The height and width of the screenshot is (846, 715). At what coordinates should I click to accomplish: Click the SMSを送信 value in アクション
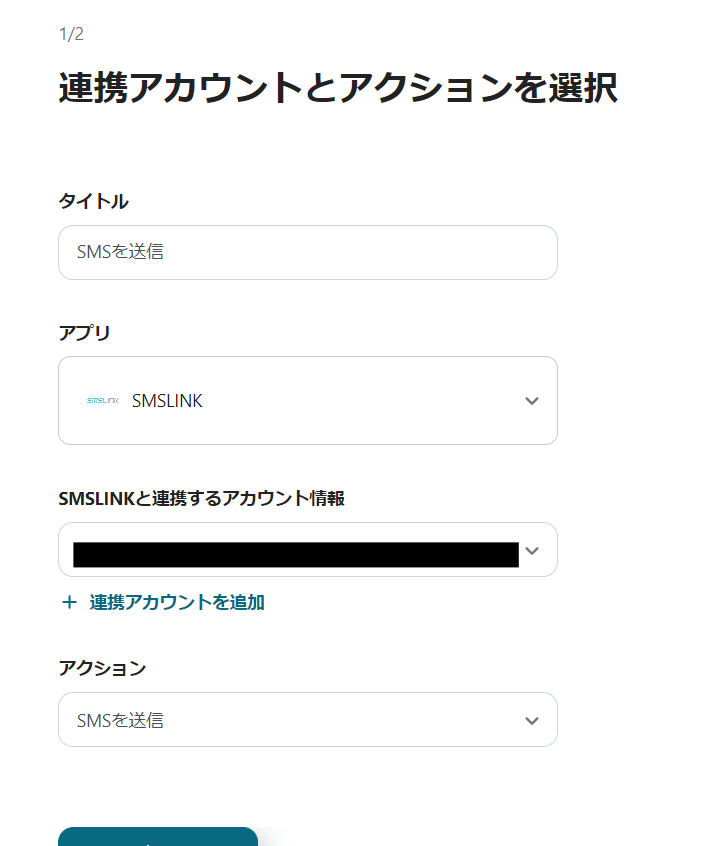point(121,720)
